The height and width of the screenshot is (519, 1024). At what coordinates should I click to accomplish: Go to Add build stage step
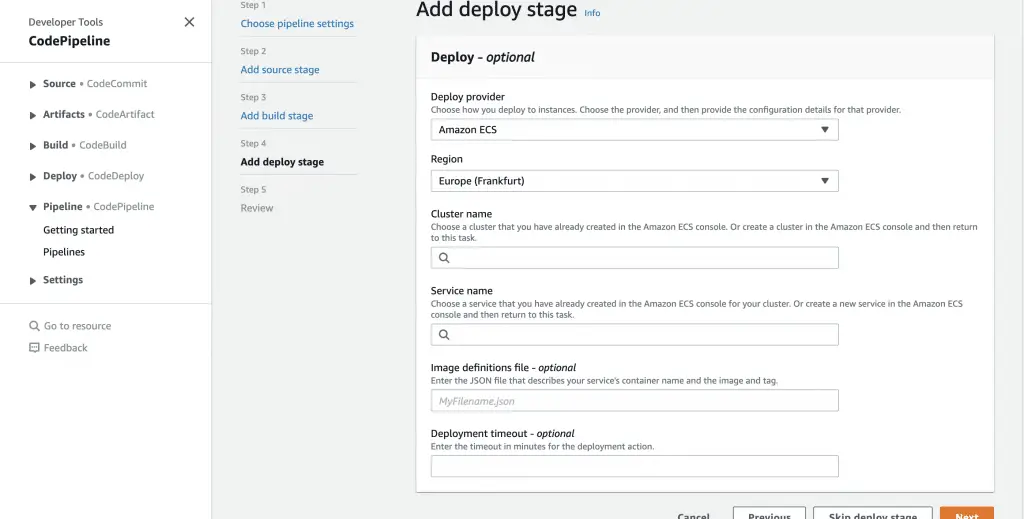tap(276, 116)
